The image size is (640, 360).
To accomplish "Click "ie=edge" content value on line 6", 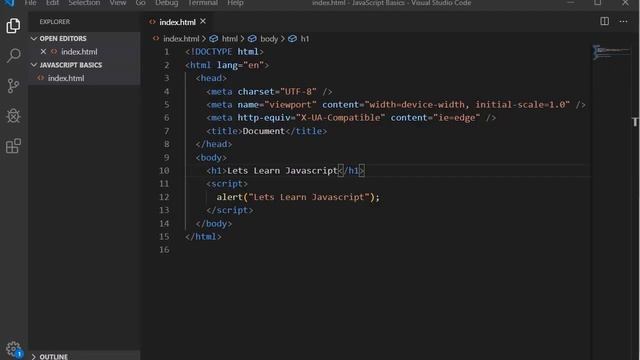I will 456,118.
